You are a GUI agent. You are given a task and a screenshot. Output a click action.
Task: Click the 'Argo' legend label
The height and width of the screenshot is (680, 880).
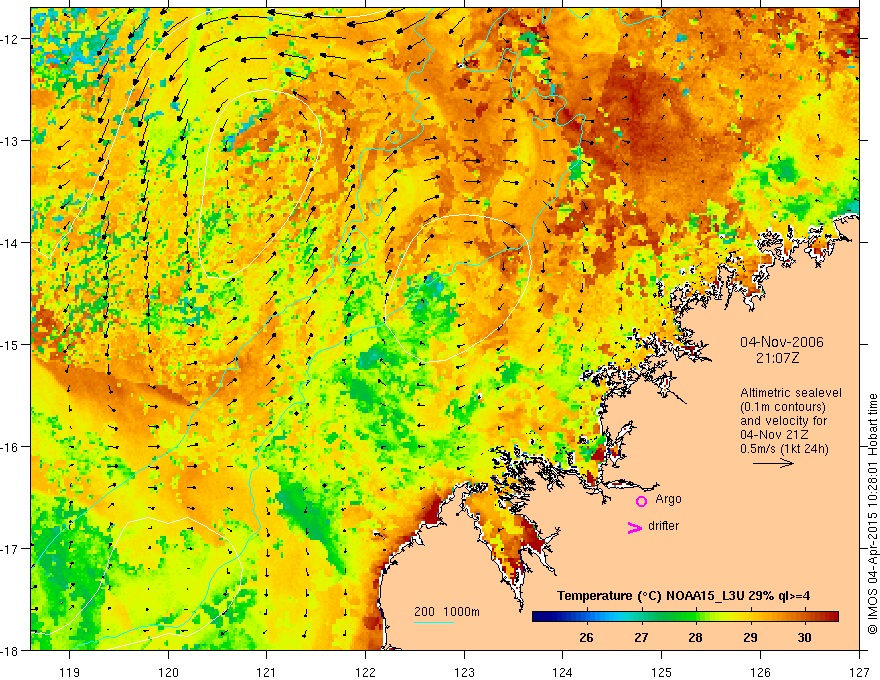pos(668,499)
